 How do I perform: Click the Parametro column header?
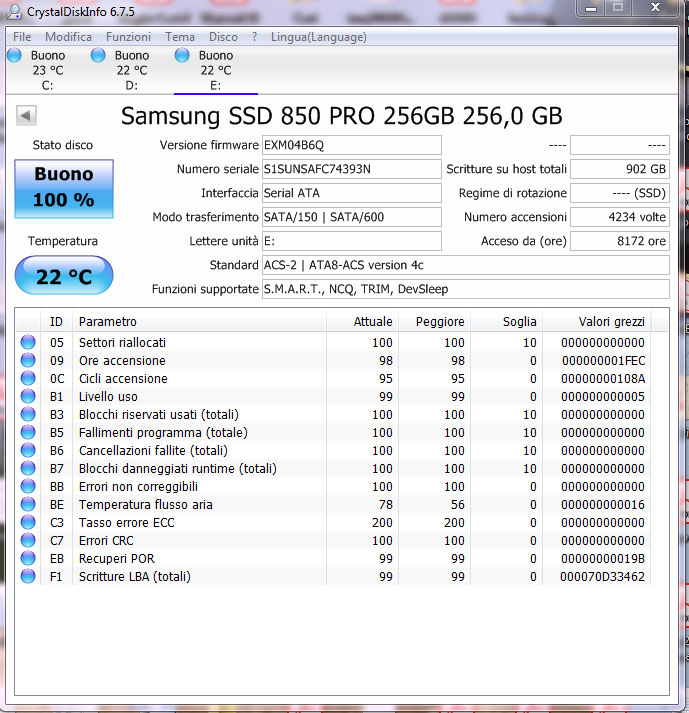coord(199,321)
